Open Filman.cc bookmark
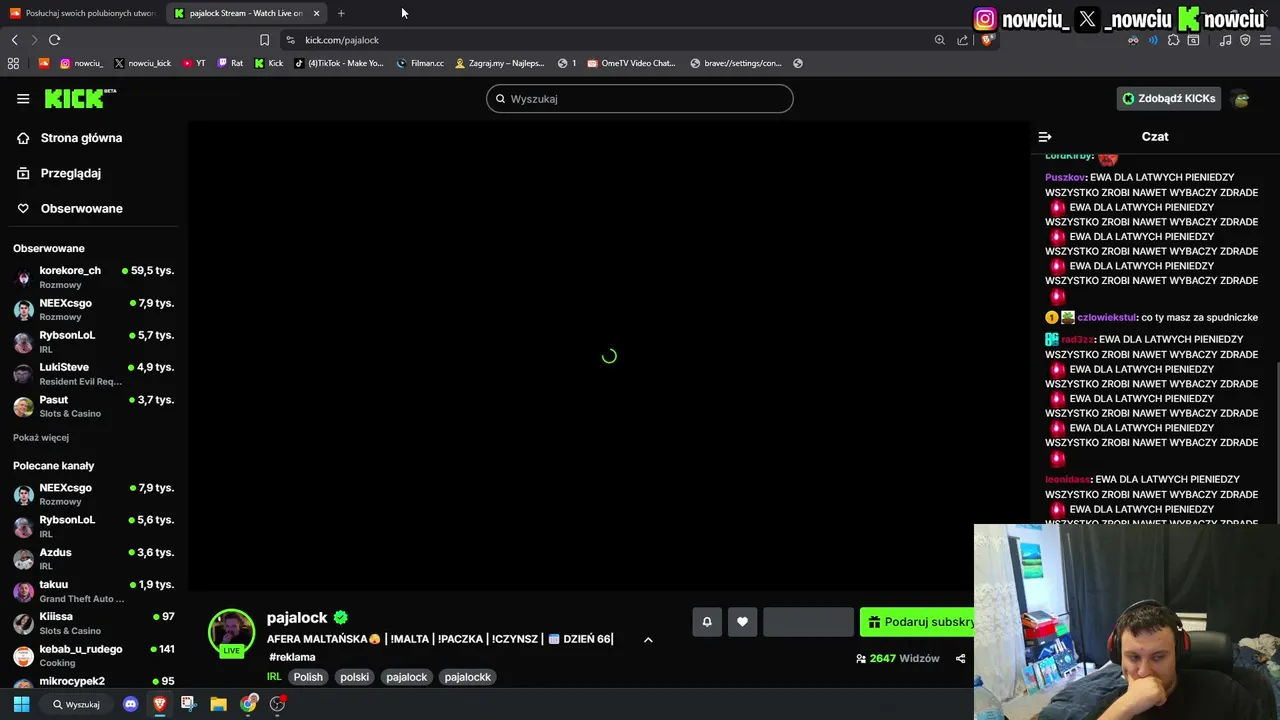Viewport: 1280px width, 720px height. click(420, 63)
